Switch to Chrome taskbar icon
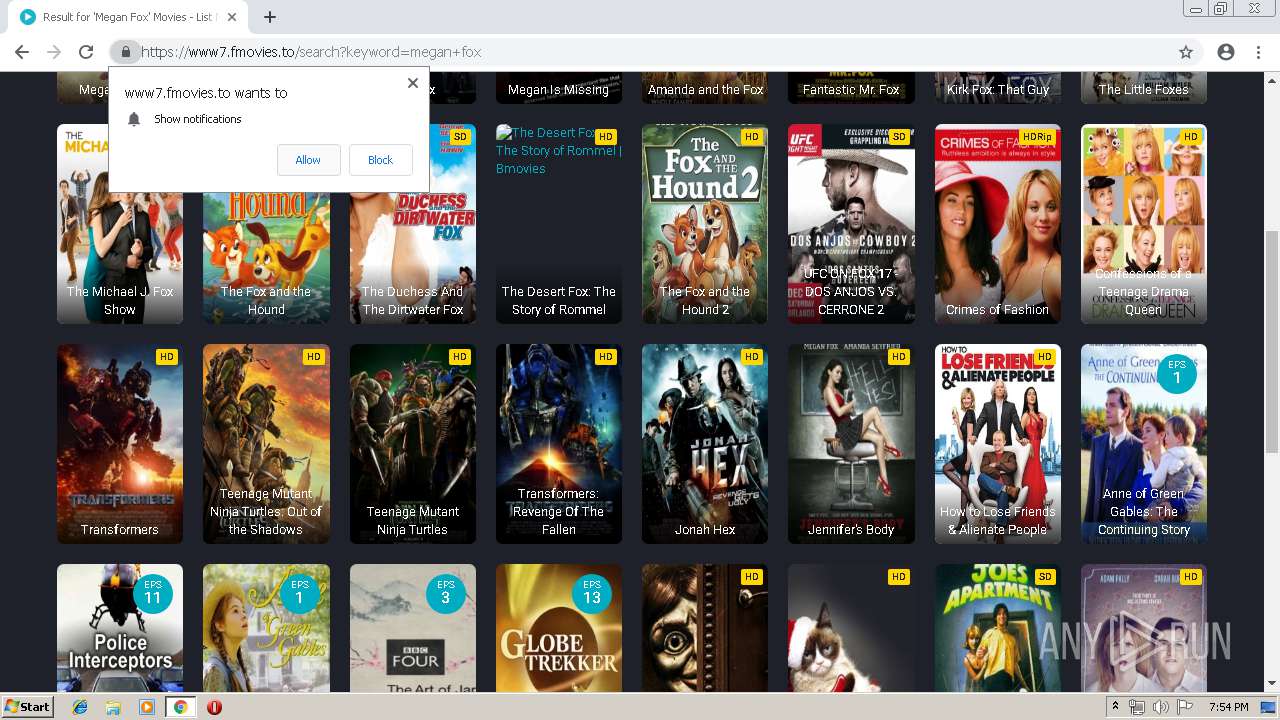This screenshot has width=1280, height=720. coord(180,707)
